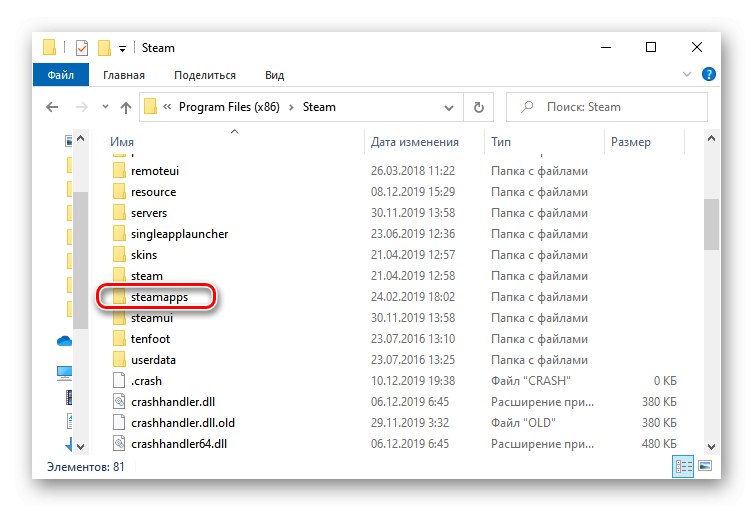
Task: Expand the ribbon with the chevron
Action: coord(687,74)
